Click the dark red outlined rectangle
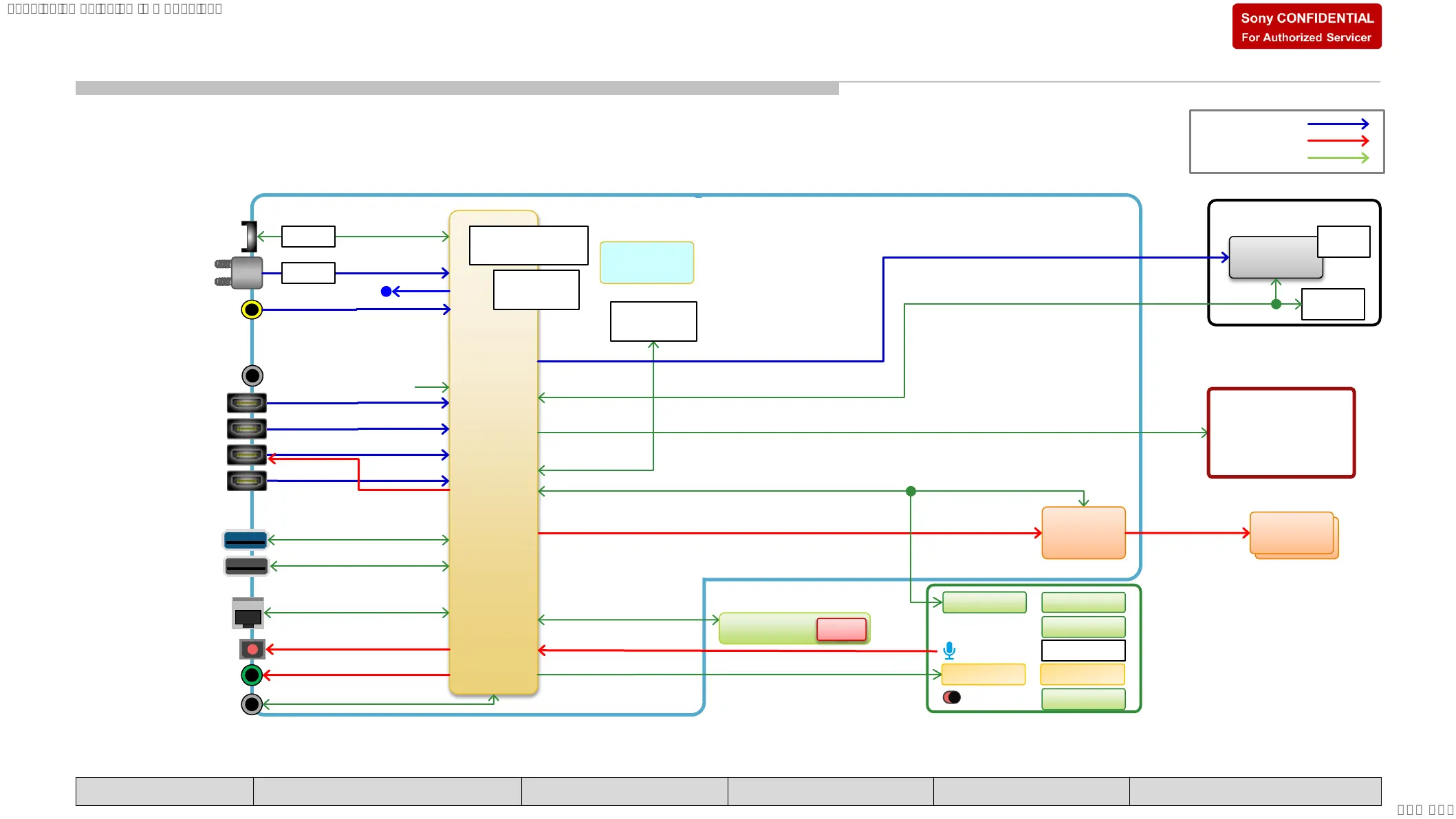 point(1281,433)
